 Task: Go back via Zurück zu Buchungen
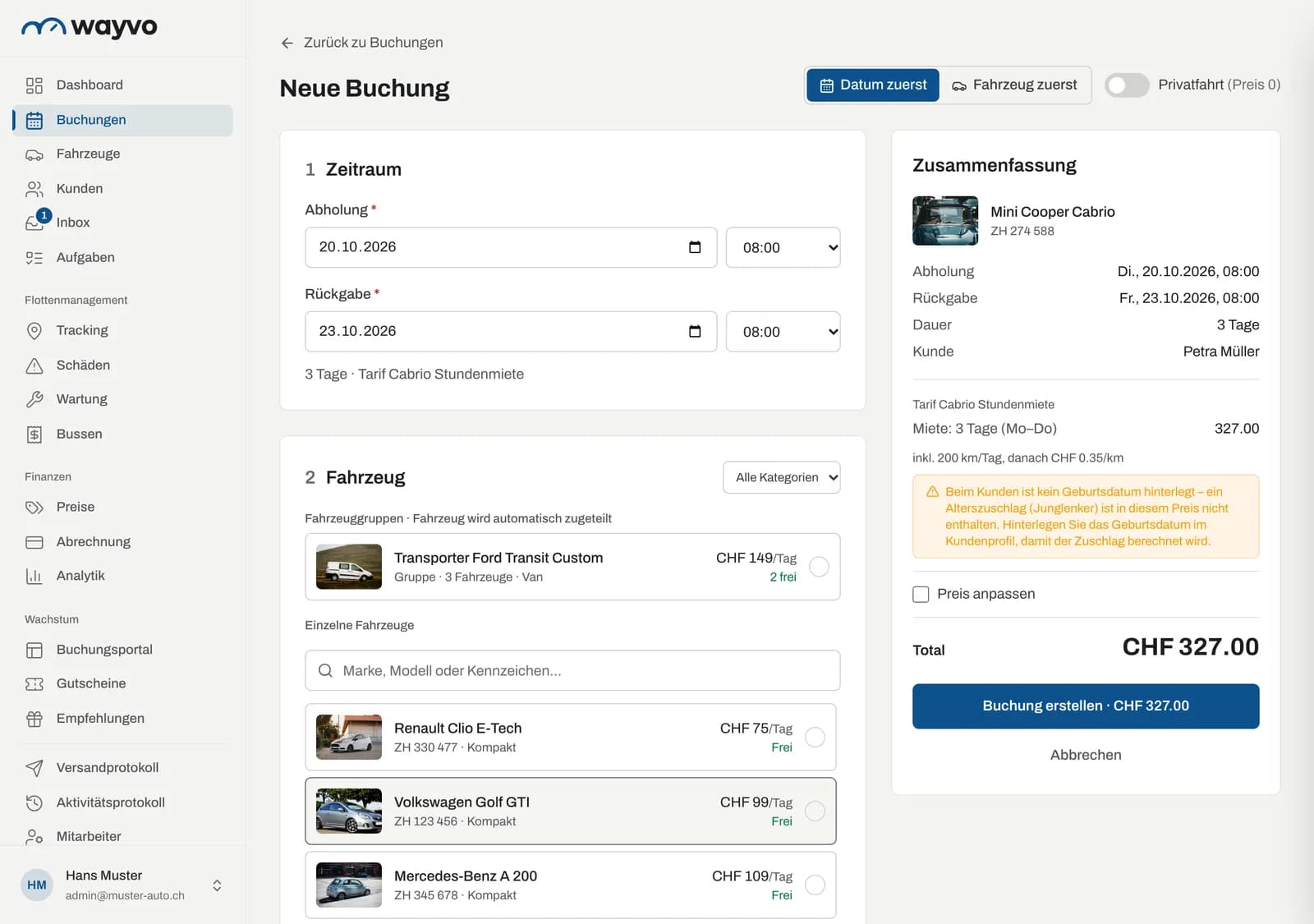[362, 43]
